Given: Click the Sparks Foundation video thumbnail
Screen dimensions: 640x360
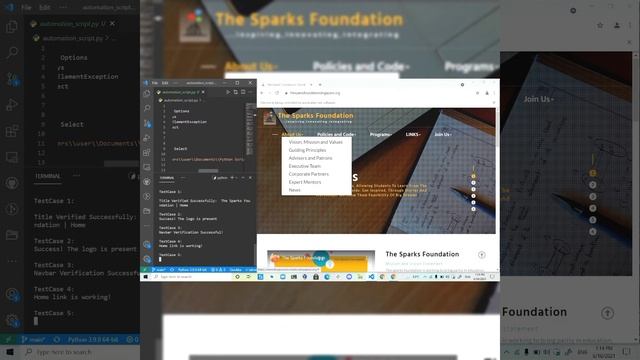Looking at the screenshot, I should pyautogui.click(x=321, y=260).
